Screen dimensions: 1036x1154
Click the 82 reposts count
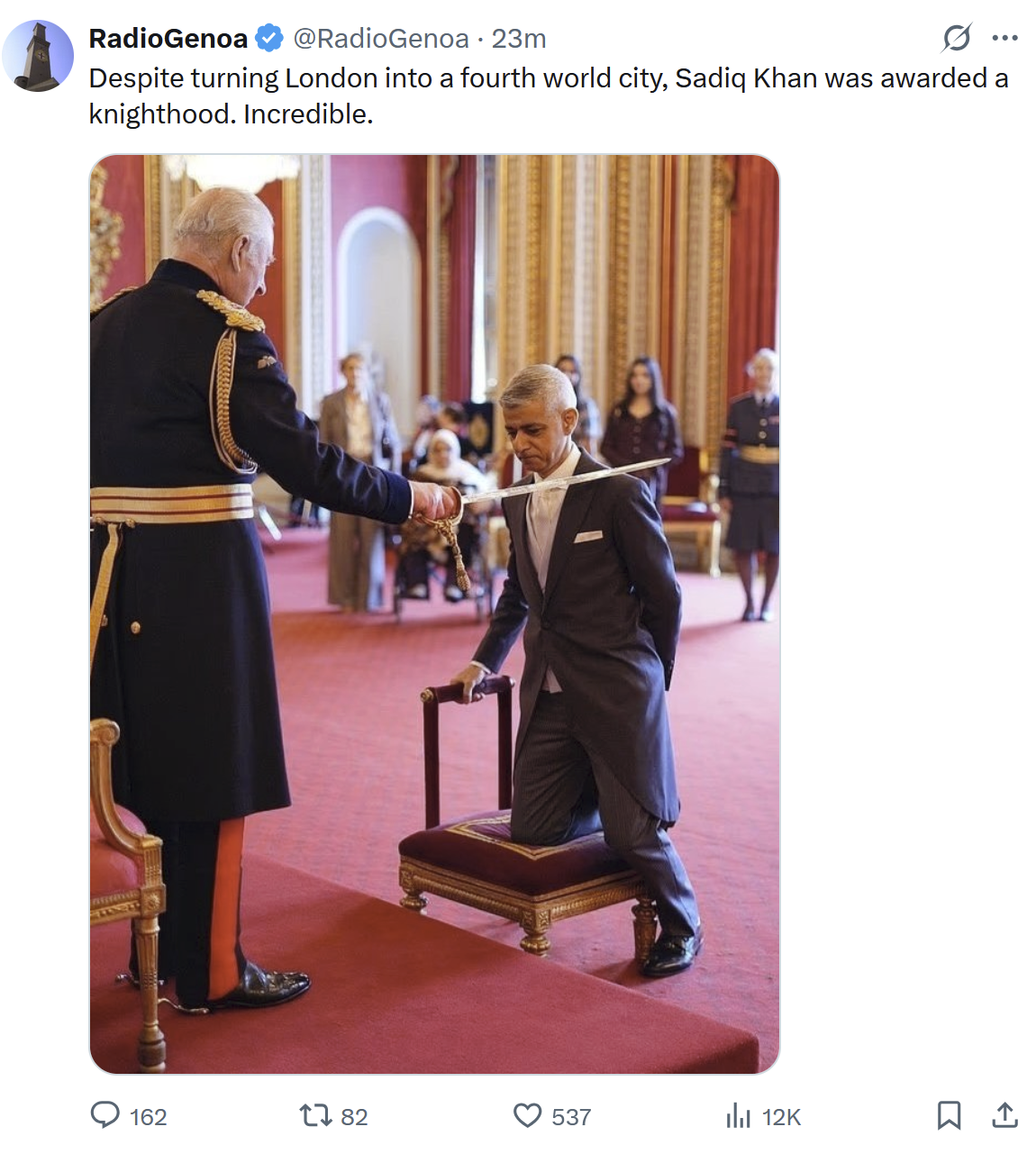[354, 1117]
